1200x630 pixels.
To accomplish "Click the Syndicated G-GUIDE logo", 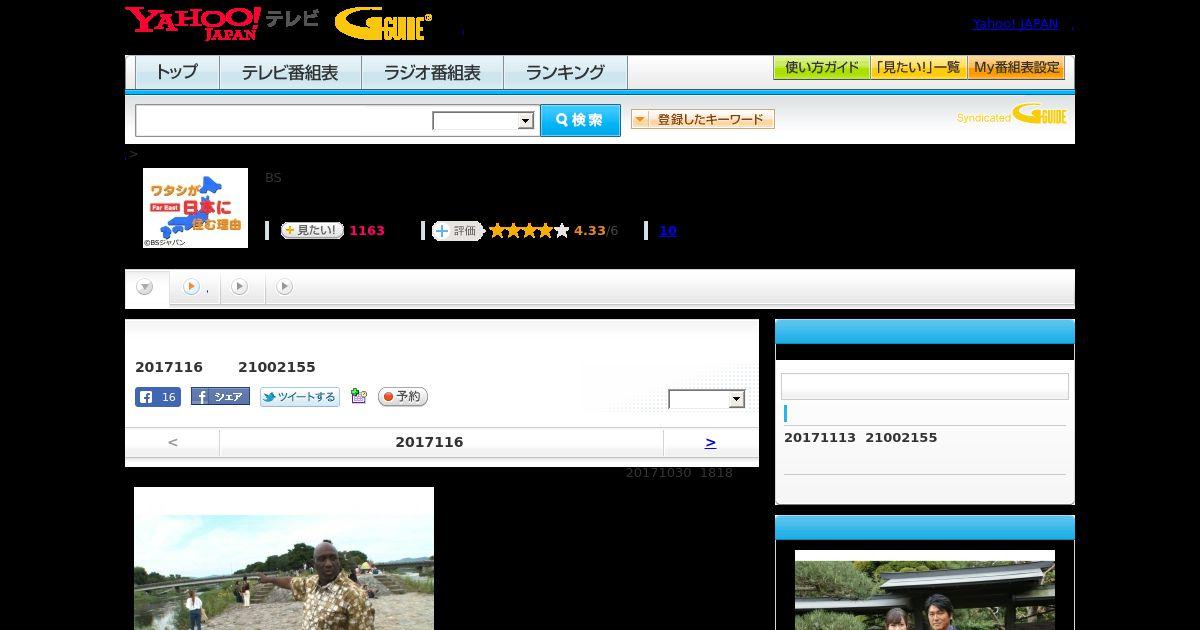I will (x=1012, y=115).
